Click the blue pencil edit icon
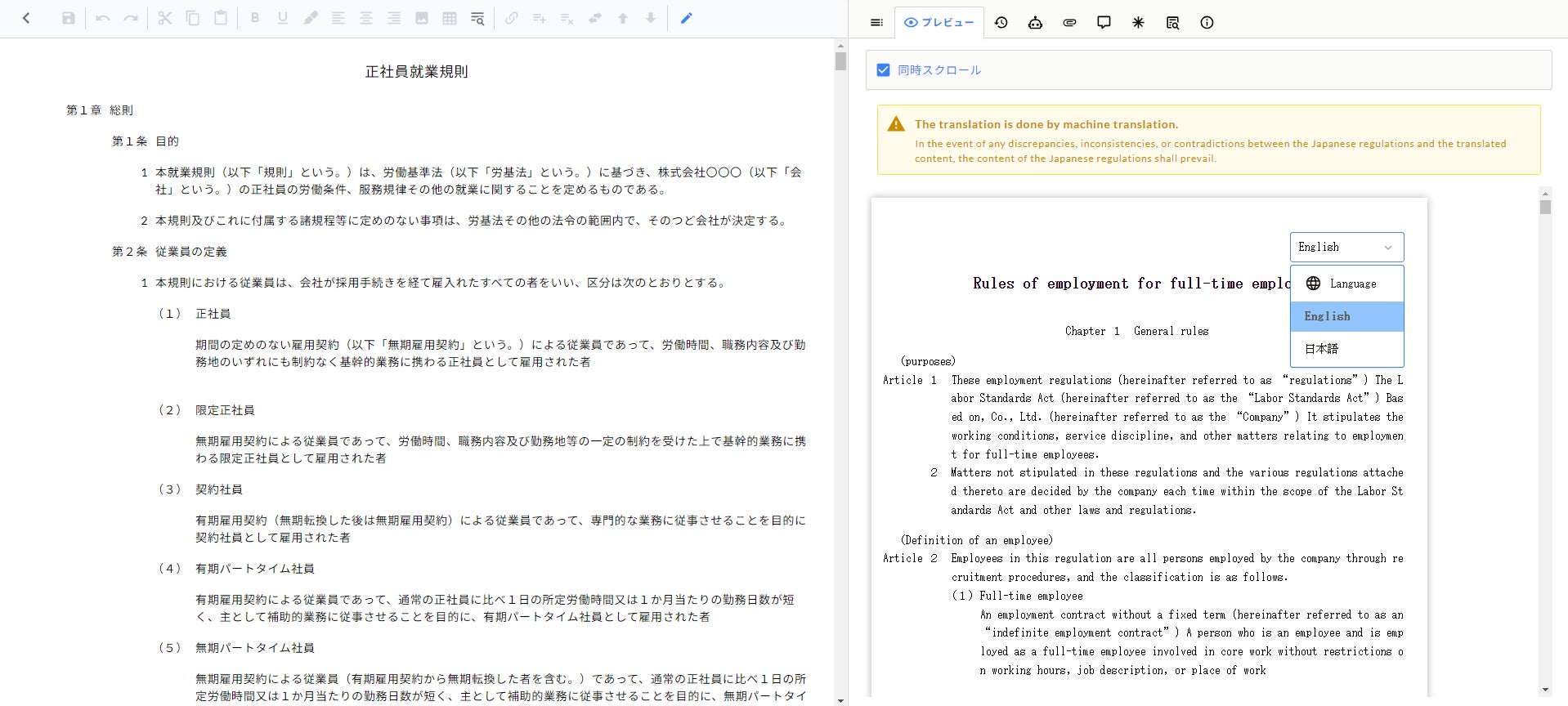This screenshot has height=706, width=1568. 686,18
